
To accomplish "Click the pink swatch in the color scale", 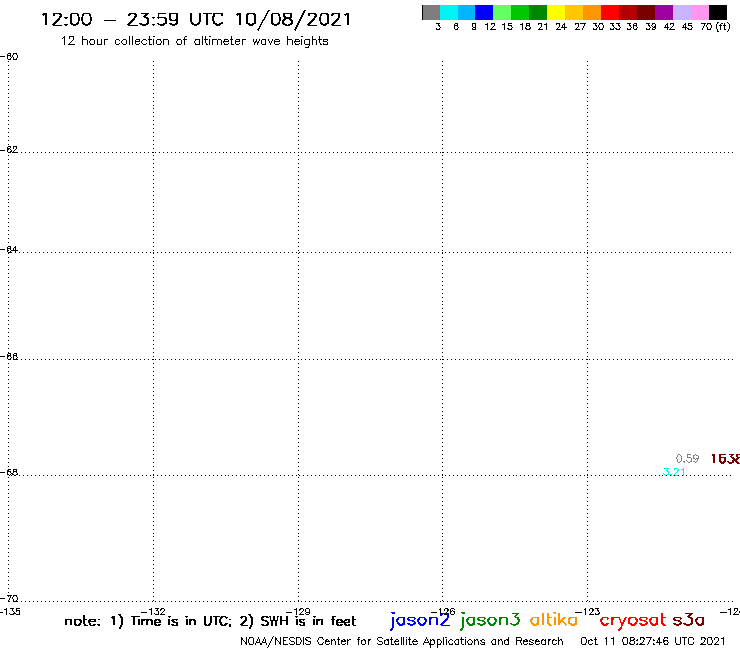I will tap(699, 12).
